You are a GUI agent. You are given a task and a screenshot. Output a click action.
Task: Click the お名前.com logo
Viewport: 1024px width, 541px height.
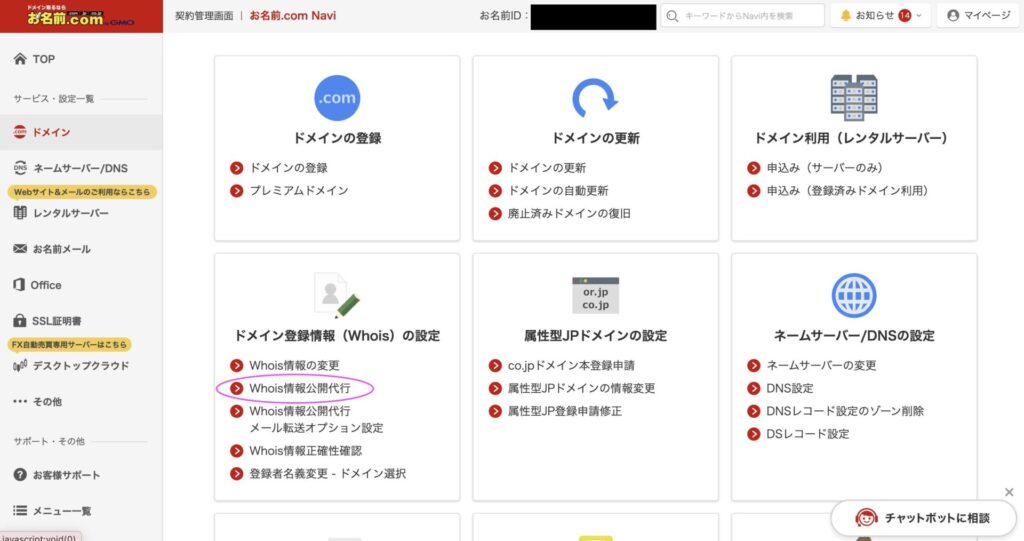[x=80, y=16]
